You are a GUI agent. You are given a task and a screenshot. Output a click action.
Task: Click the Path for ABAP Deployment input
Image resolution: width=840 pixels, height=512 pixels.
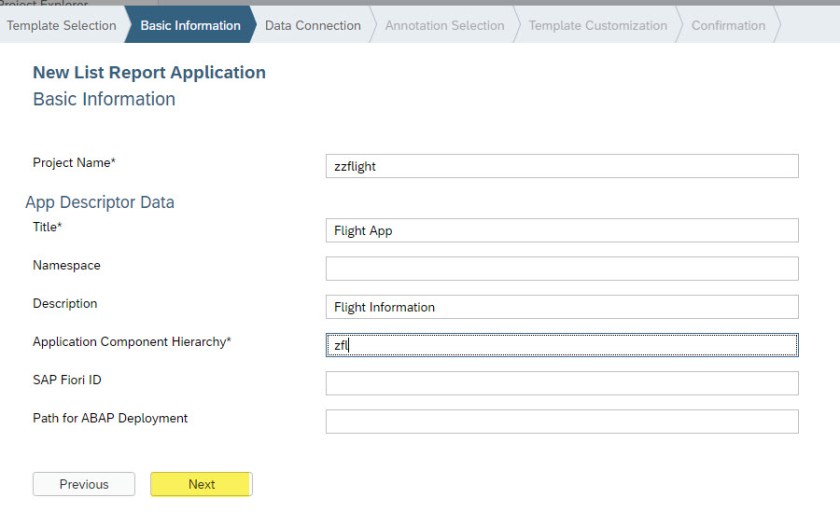[562, 421]
